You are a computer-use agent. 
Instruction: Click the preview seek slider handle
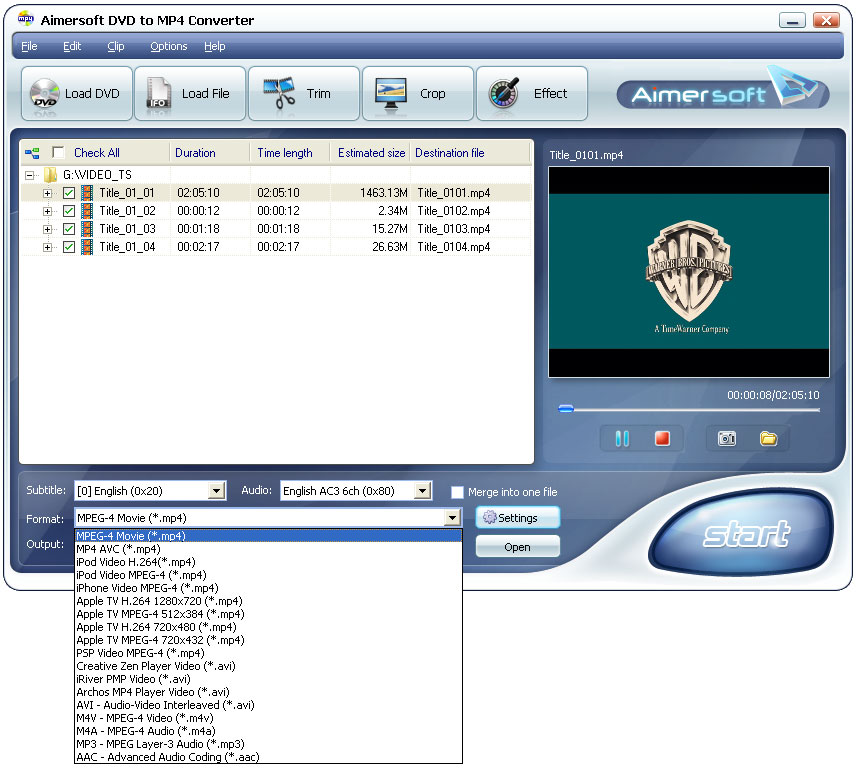pos(565,409)
